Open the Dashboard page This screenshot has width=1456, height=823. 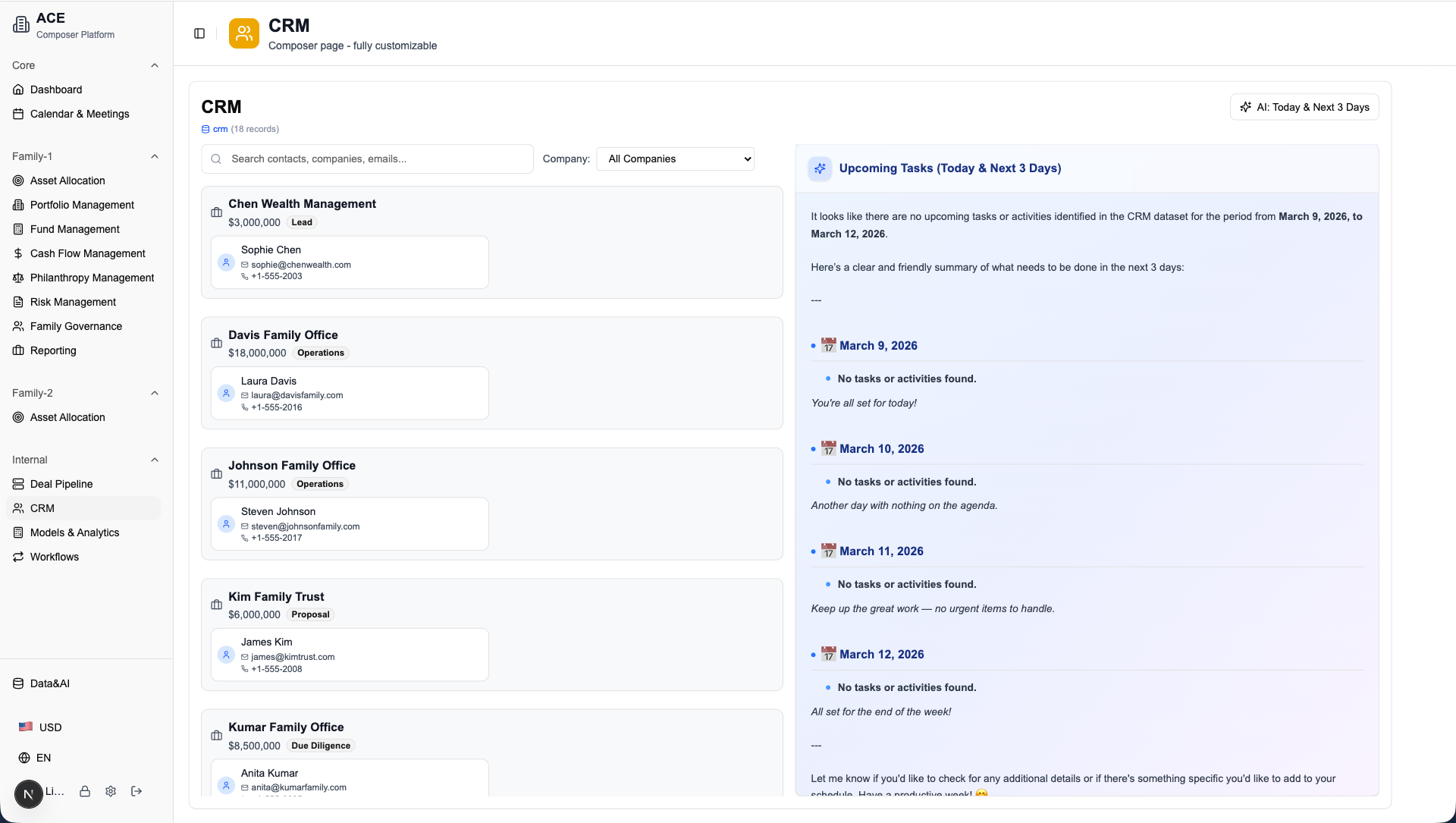pyautogui.click(x=56, y=90)
